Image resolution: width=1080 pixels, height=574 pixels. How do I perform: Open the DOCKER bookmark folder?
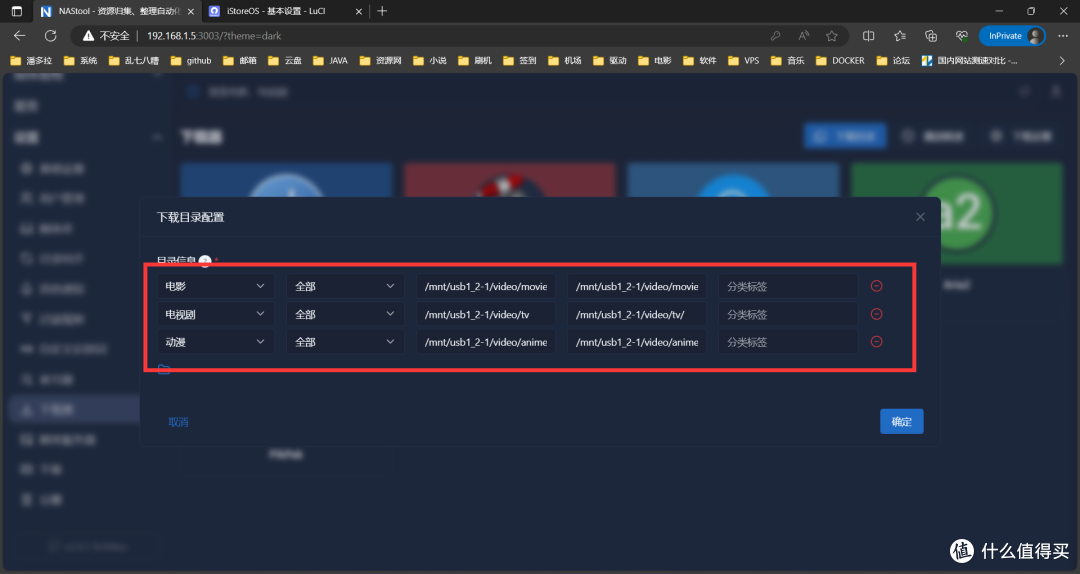(x=840, y=61)
